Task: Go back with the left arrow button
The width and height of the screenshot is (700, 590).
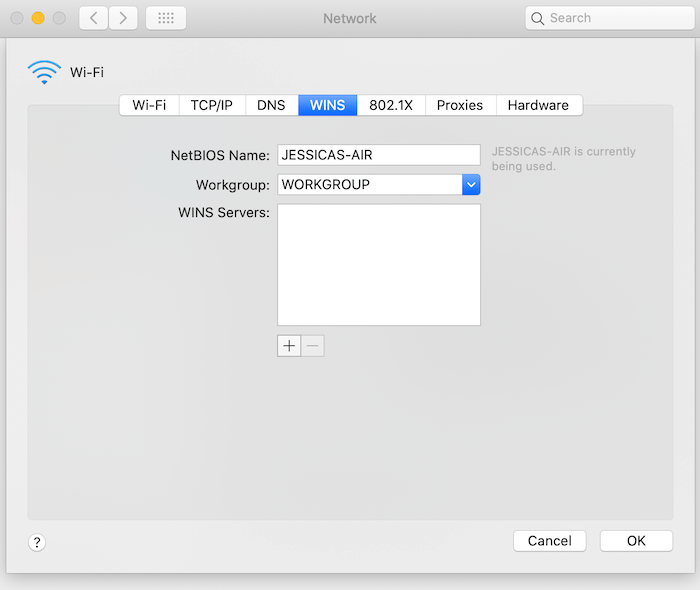Action: tap(93, 18)
